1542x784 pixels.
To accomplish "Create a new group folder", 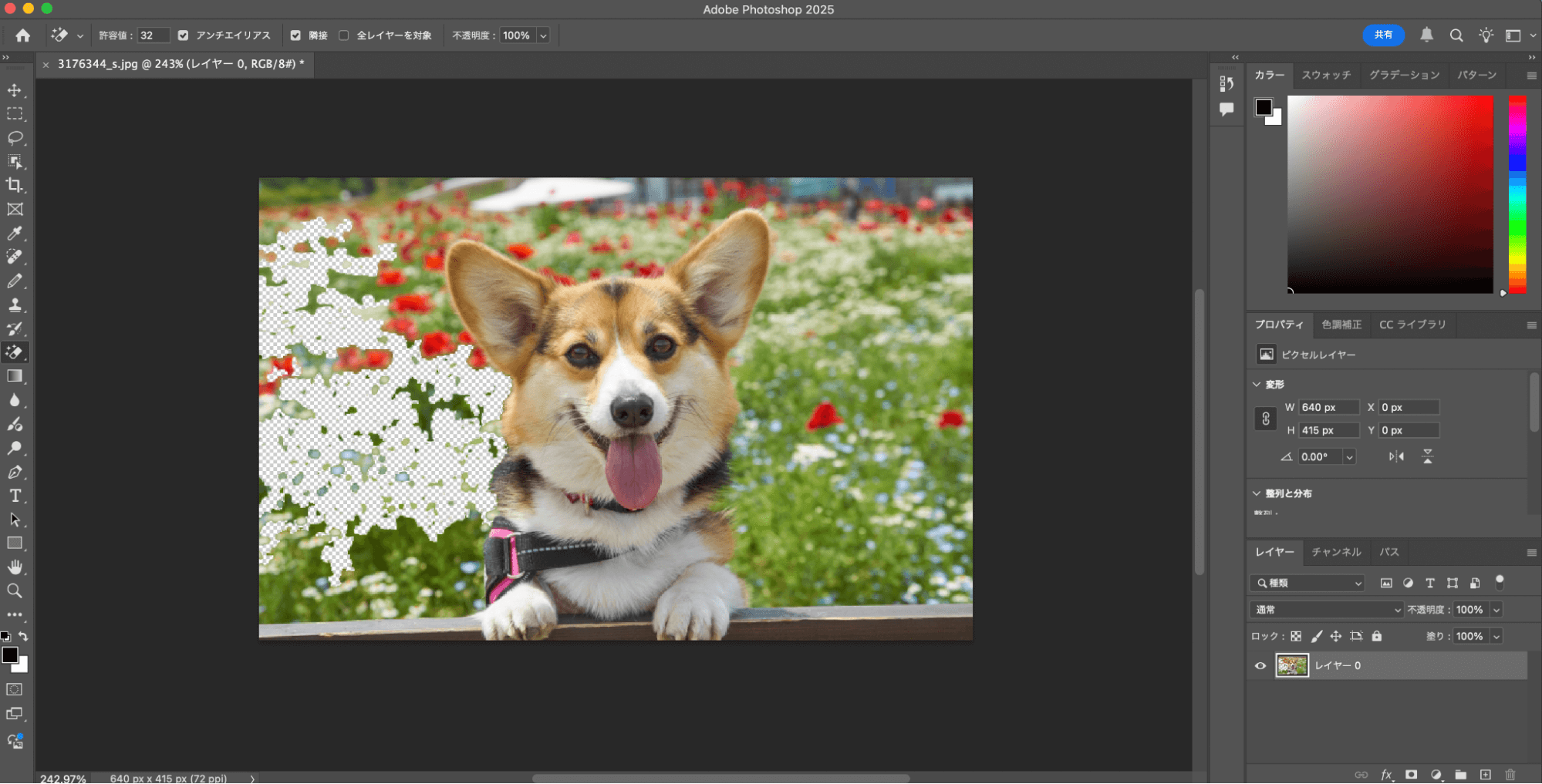I will tap(1461, 775).
